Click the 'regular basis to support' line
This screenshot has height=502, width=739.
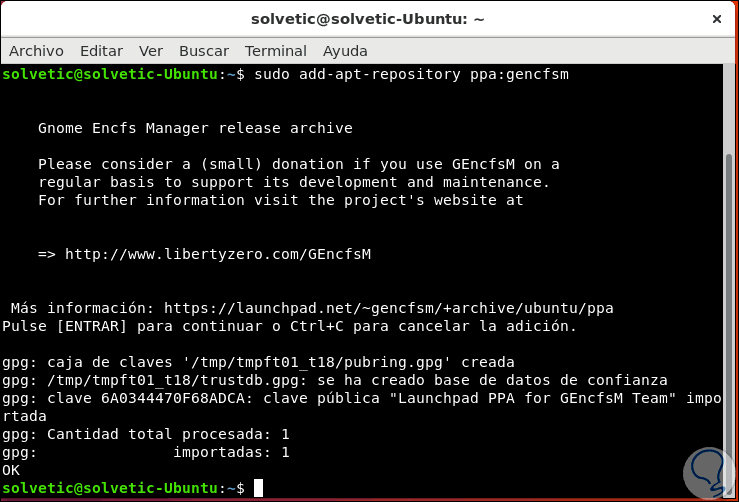[x=294, y=182]
